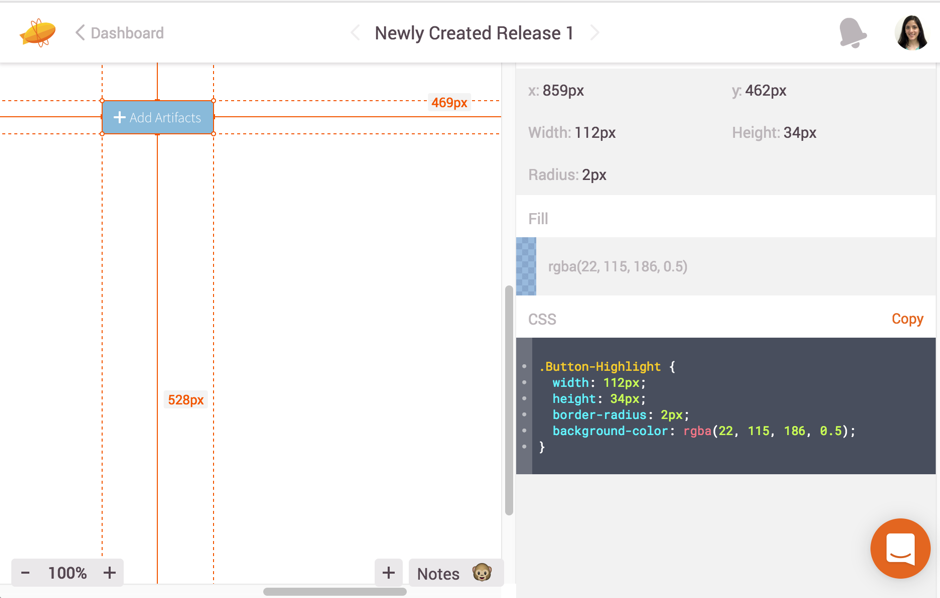Click the plus icon near the zoom controls
Image resolution: width=940 pixels, height=598 pixels.
point(388,572)
